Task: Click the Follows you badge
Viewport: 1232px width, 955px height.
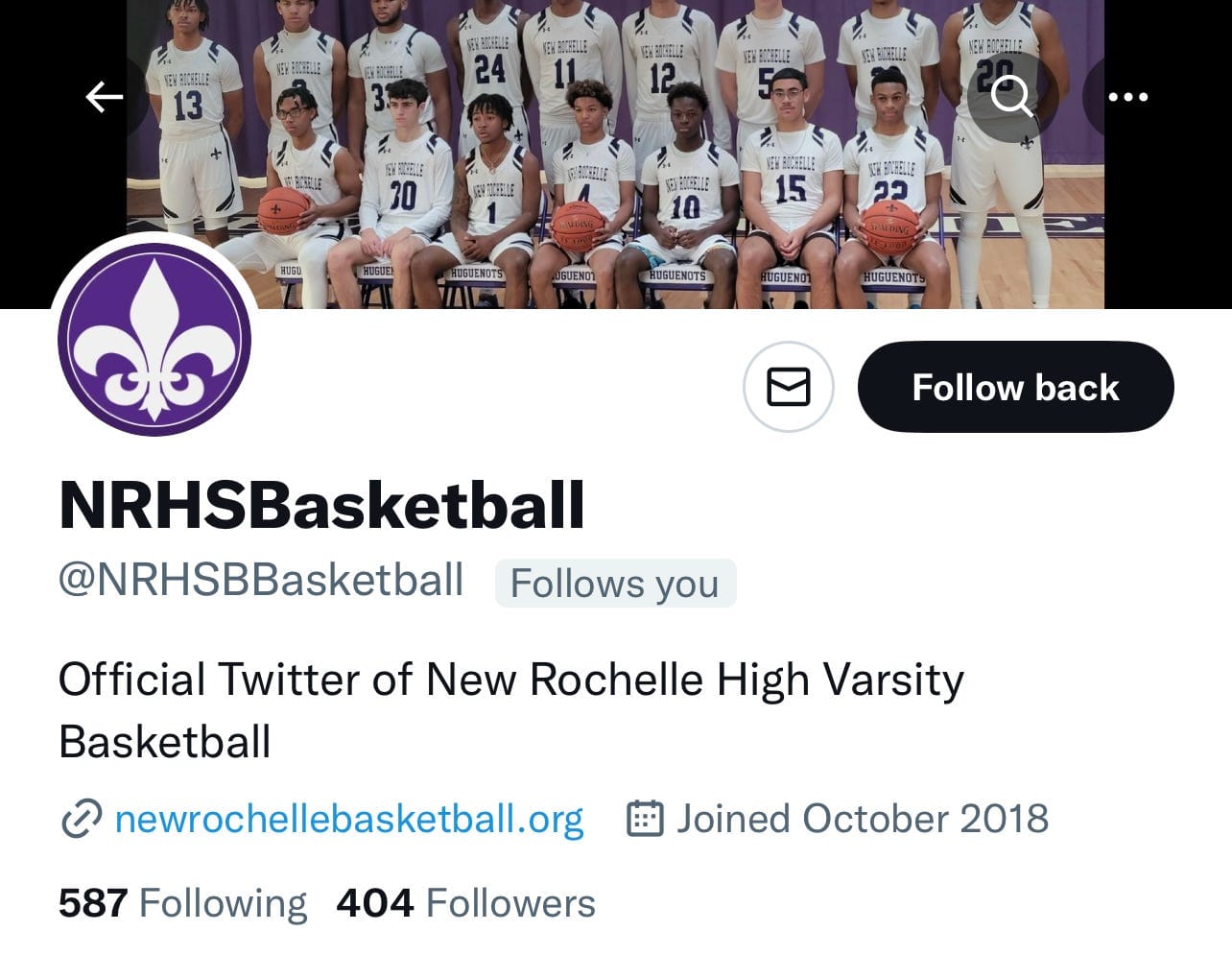Action: click(x=615, y=583)
